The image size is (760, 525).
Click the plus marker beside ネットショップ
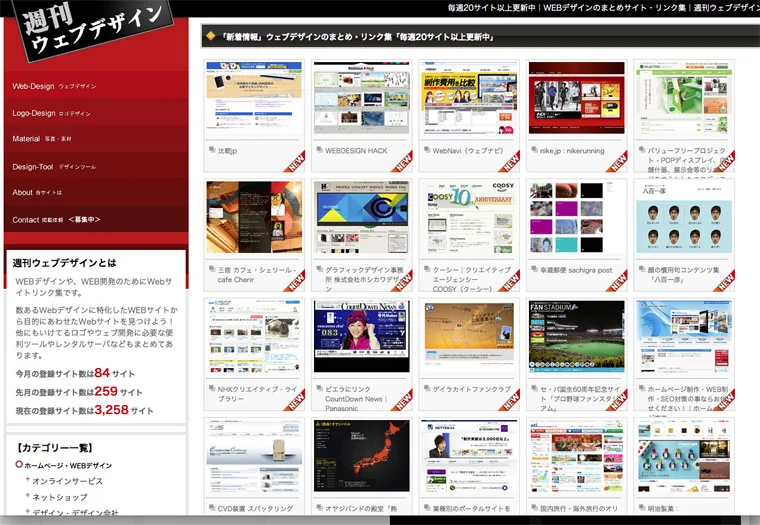28,495
